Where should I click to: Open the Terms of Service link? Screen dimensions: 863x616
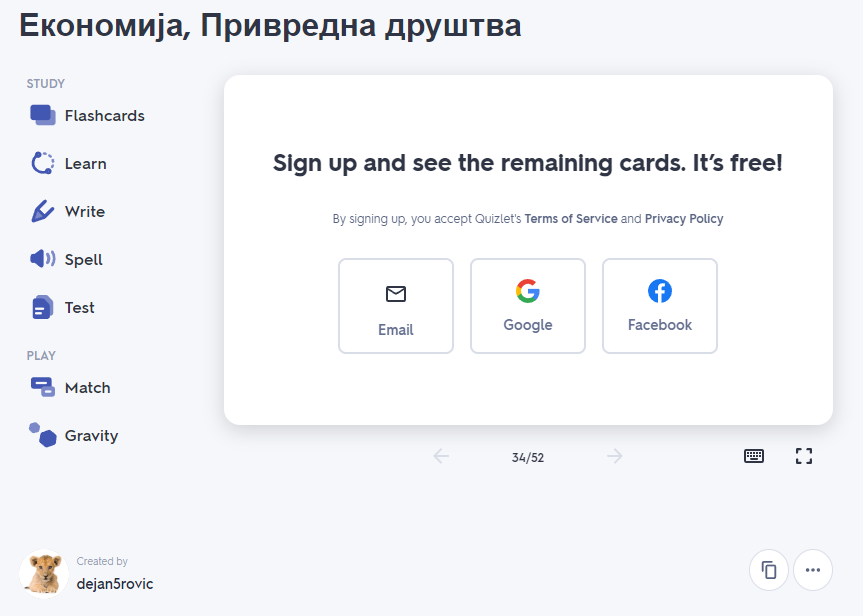coord(571,219)
